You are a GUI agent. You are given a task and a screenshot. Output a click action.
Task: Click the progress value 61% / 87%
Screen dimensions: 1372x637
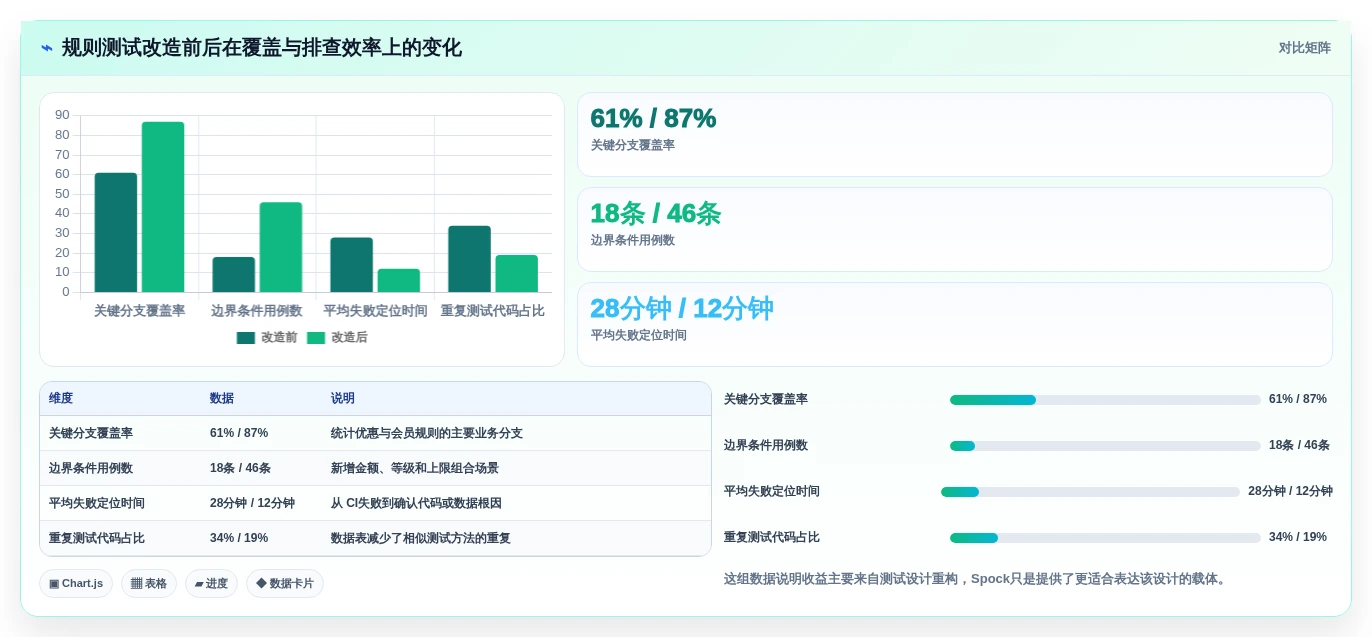pos(1298,399)
